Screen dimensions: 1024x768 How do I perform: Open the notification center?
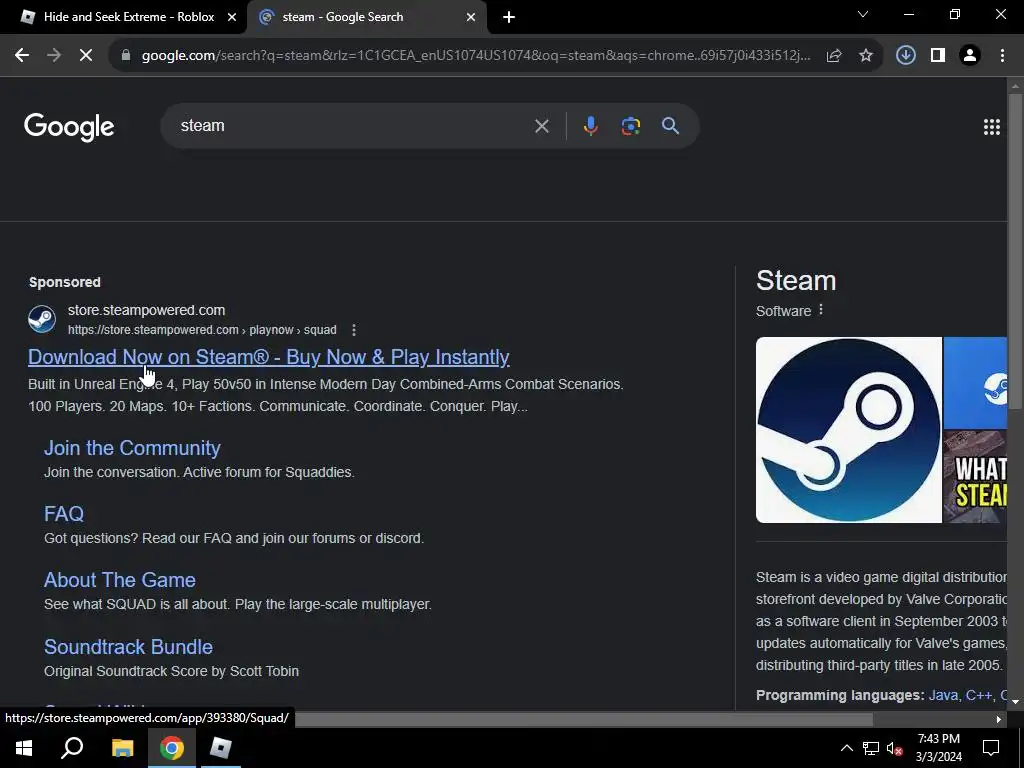pyautogui.click(x=991, y=748)
